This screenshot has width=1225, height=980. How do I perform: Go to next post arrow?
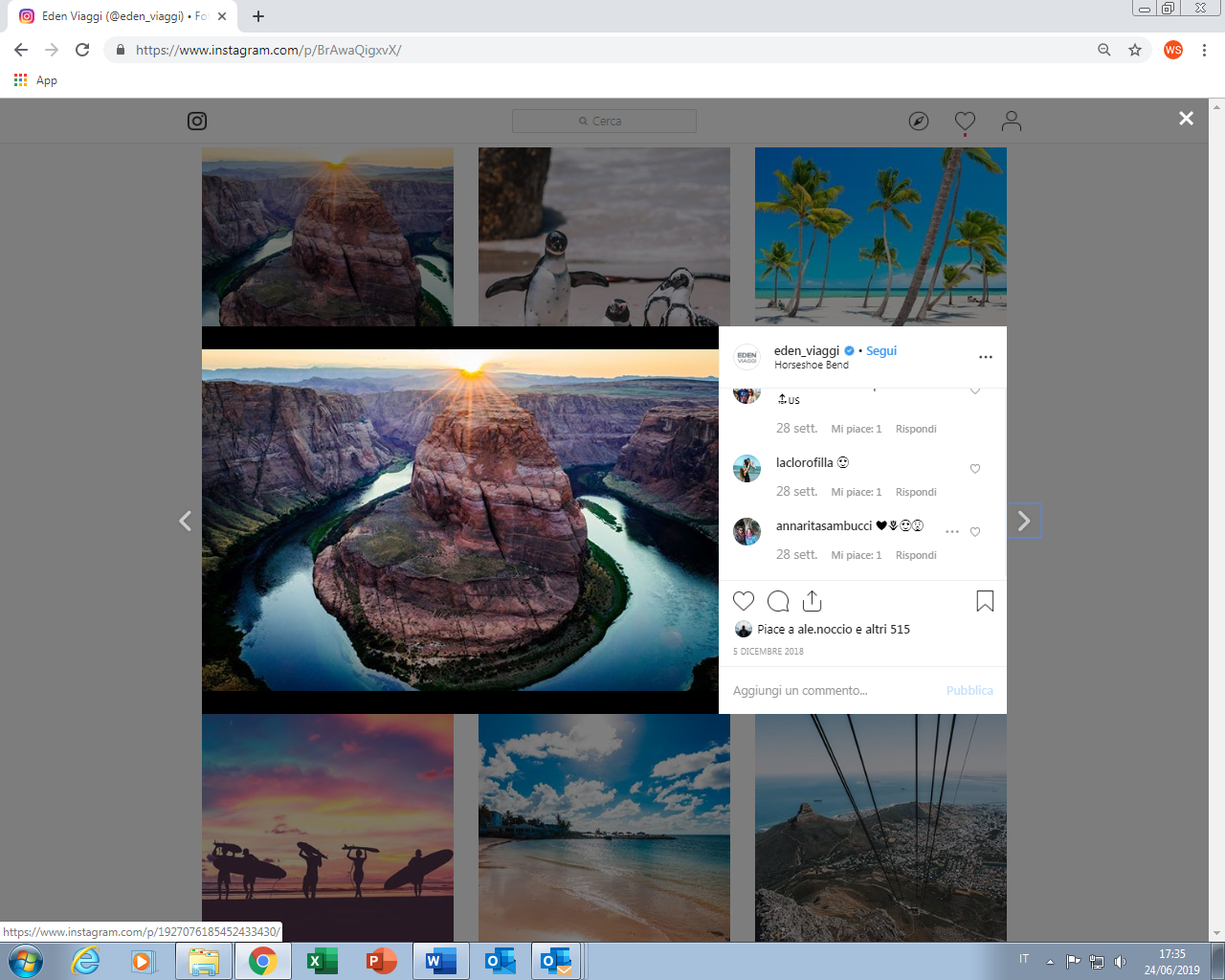pyautogui.click(x=1024, y=521)
